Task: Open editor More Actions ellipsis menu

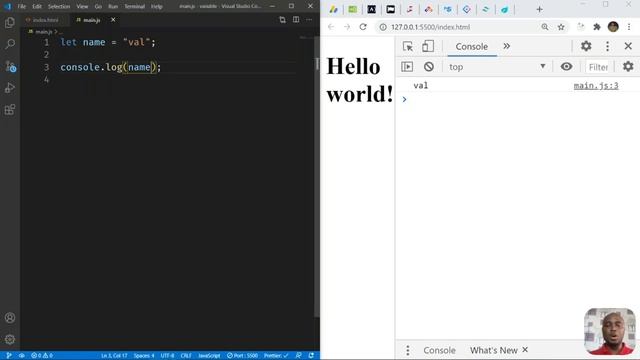Action: pyautogui.click(x=309, y=20)
